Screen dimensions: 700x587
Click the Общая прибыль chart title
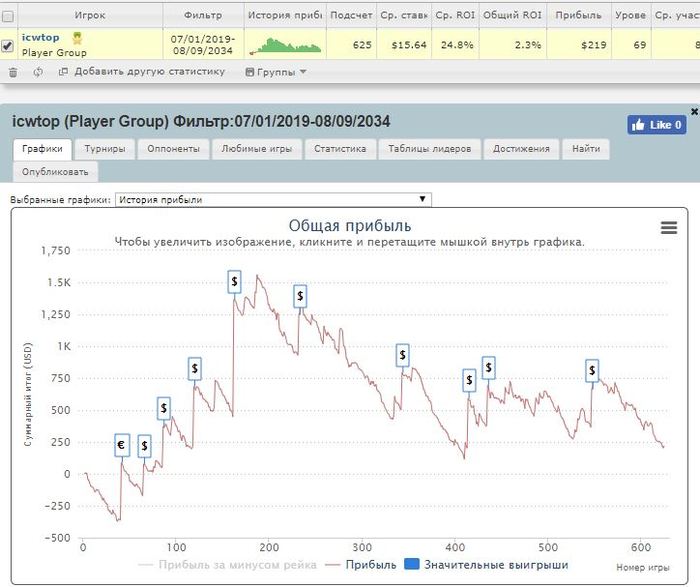[350, 226]
